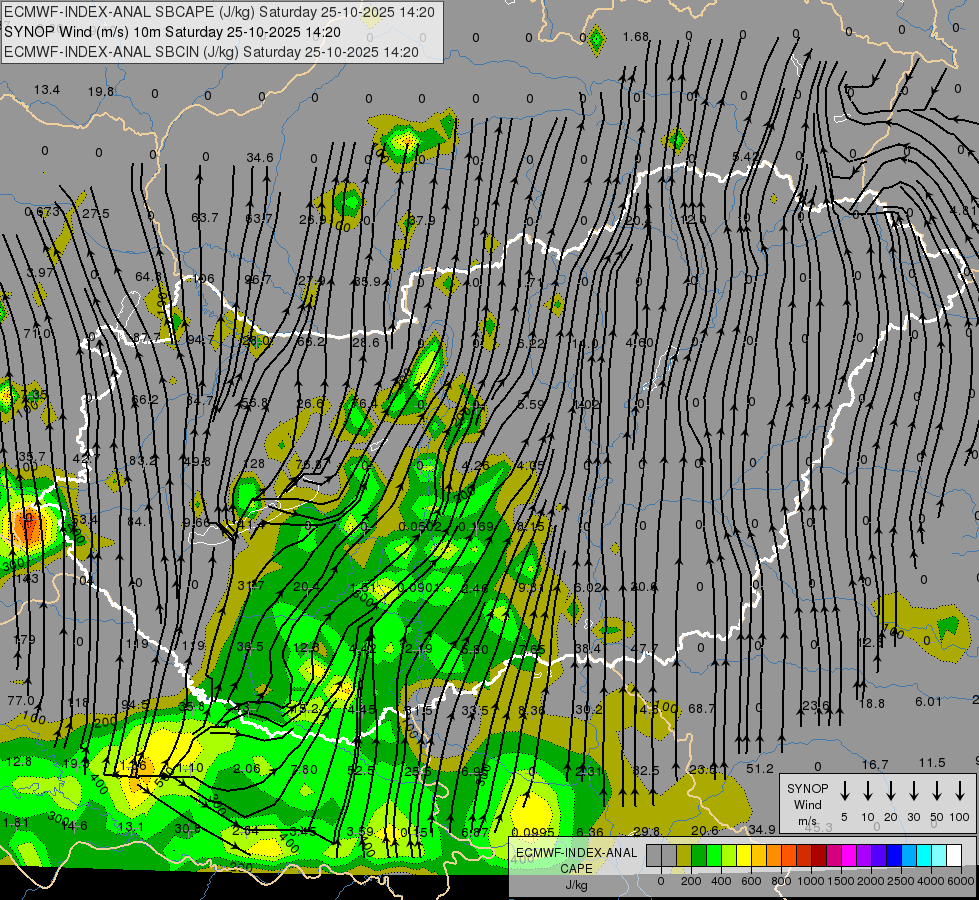Click the 1000 tick label on CAPE scale

[x=811, y=881]
